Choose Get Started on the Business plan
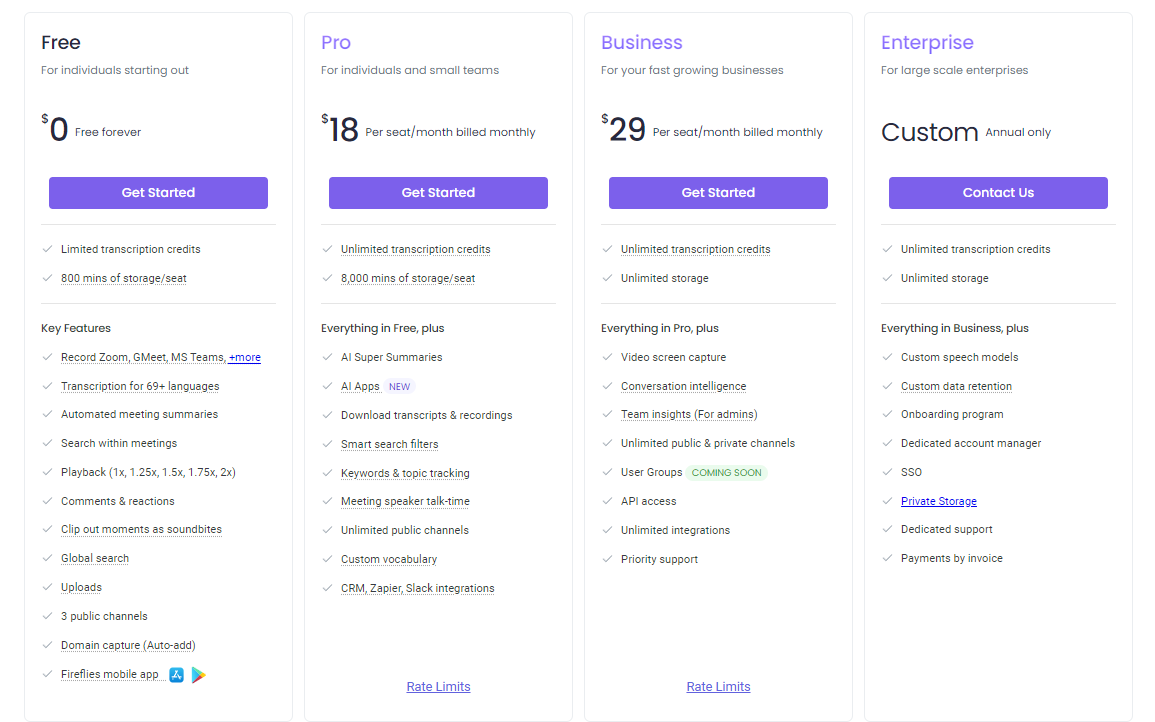Image resolution: width=1155 pixels, height=722 pixels. point(718,193)
